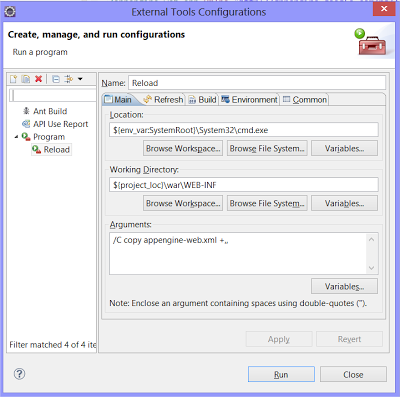Click the Name field containing Reload

(x=257, y=83)
